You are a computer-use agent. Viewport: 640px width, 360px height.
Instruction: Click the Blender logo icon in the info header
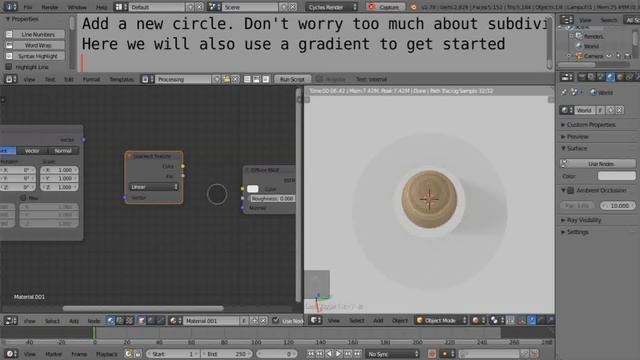click(x=413, y=7)
